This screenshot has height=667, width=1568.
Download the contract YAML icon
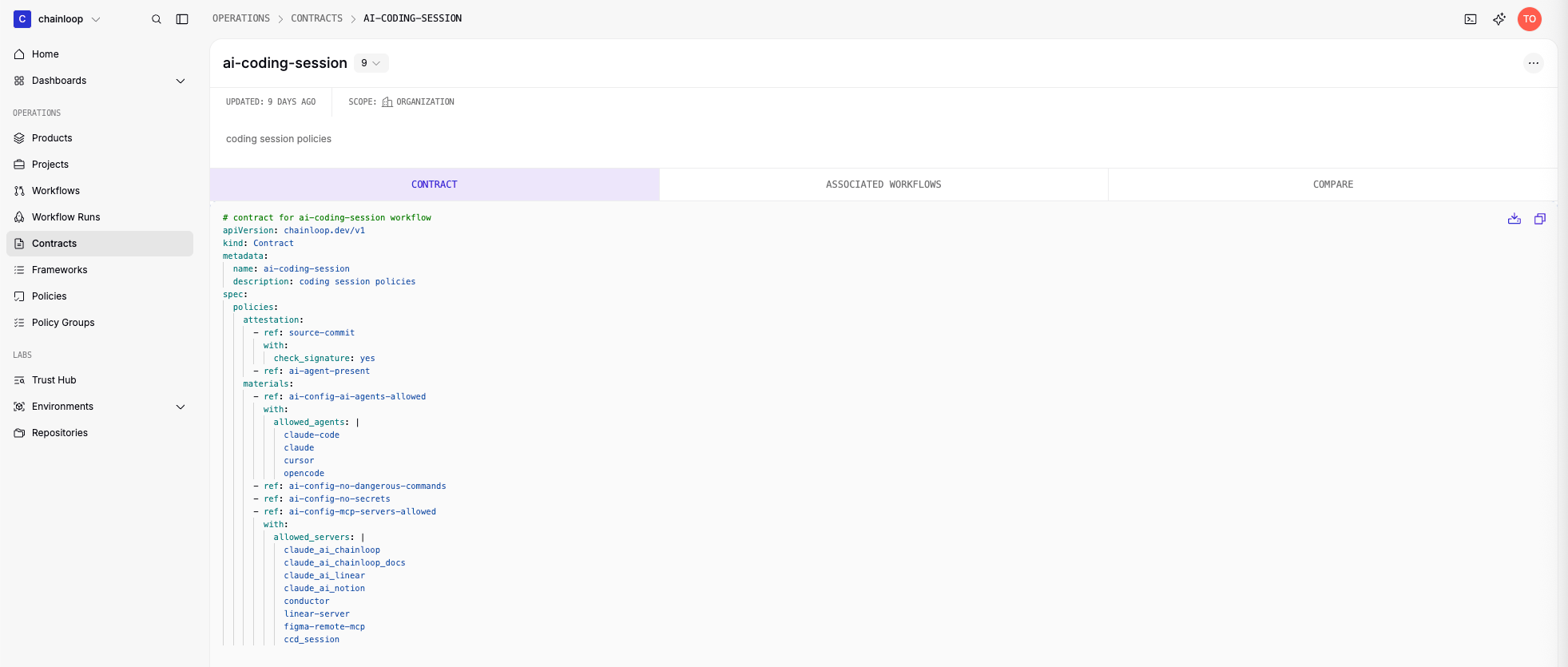click(x=1514, y=219)
